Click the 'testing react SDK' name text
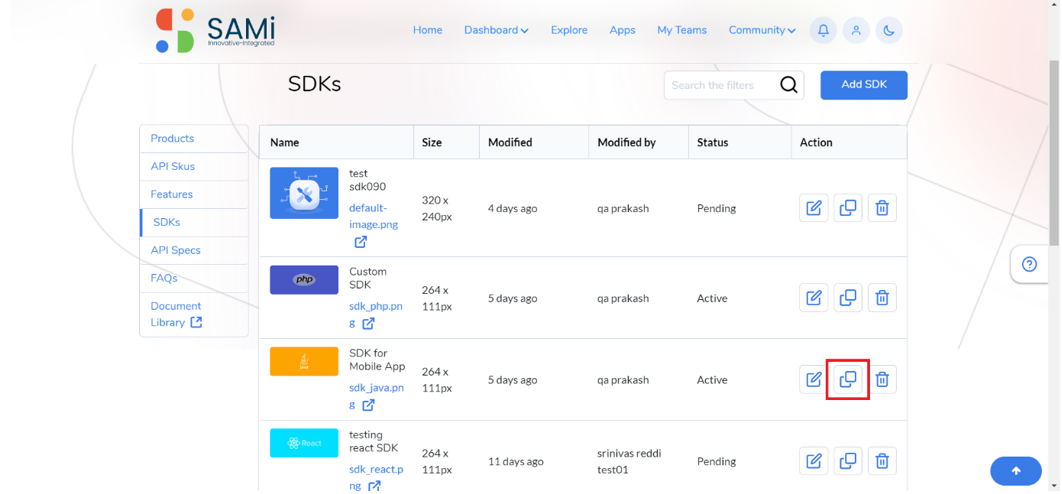This screenshot has height=494, width=1062. (374, 441)
